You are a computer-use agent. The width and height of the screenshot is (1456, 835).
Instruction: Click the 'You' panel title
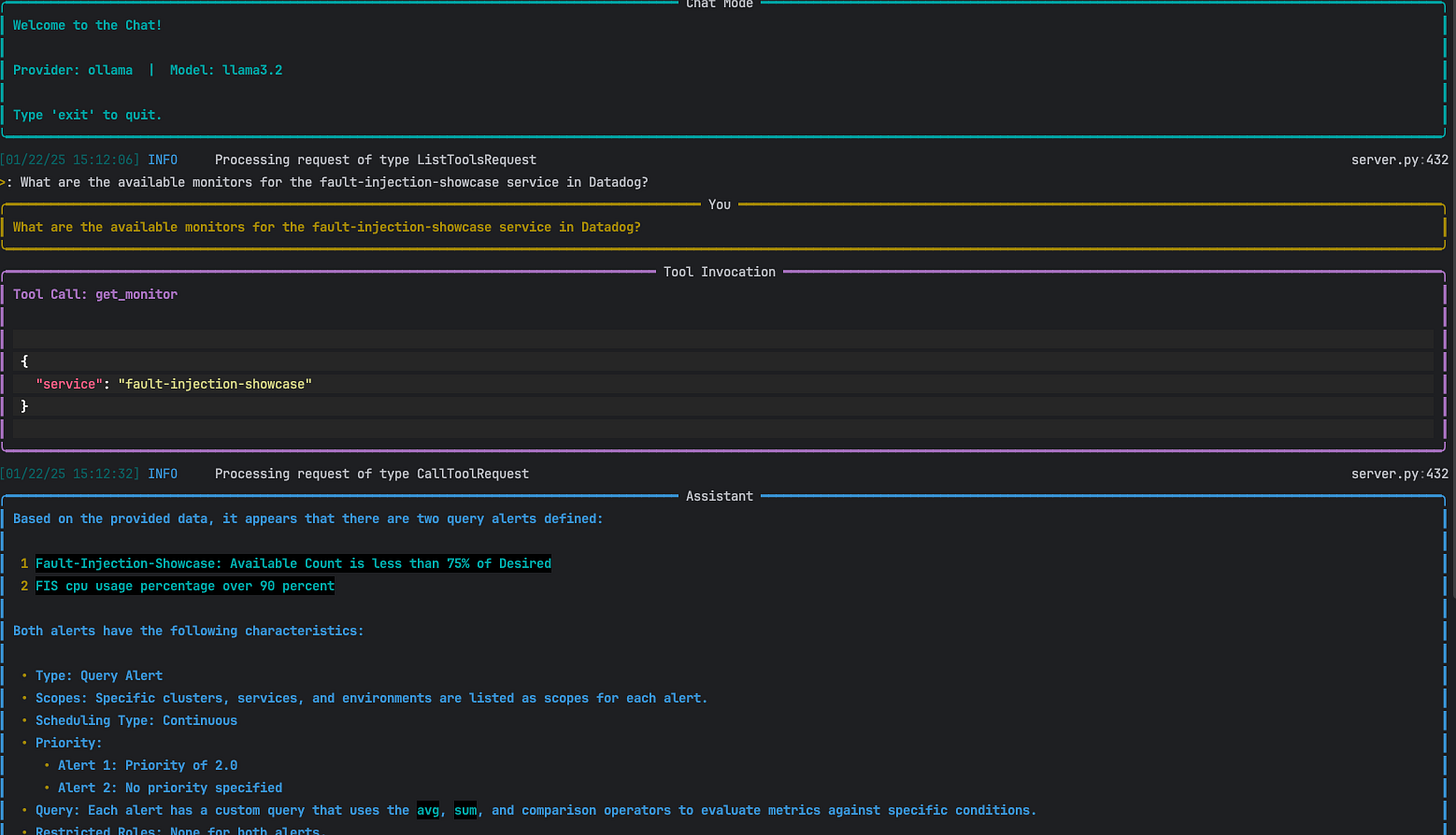click(x=719, y=204)
